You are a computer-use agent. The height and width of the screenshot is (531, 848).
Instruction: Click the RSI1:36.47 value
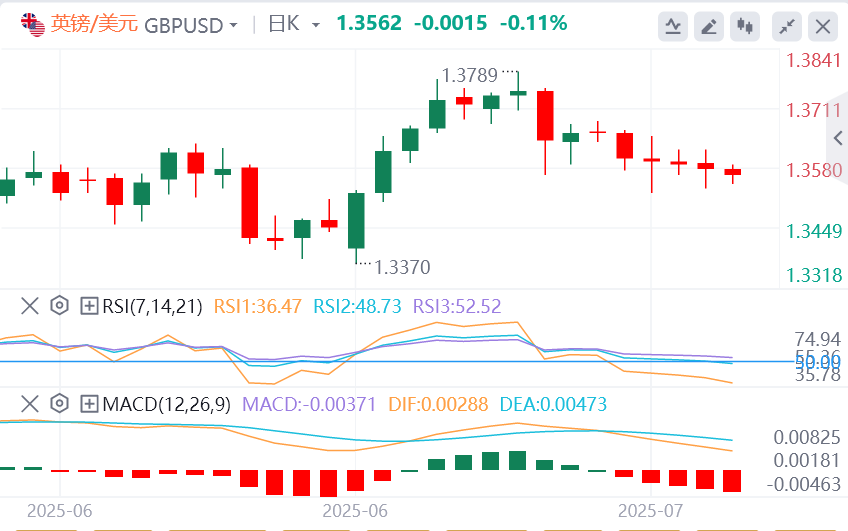pos(257,306)
